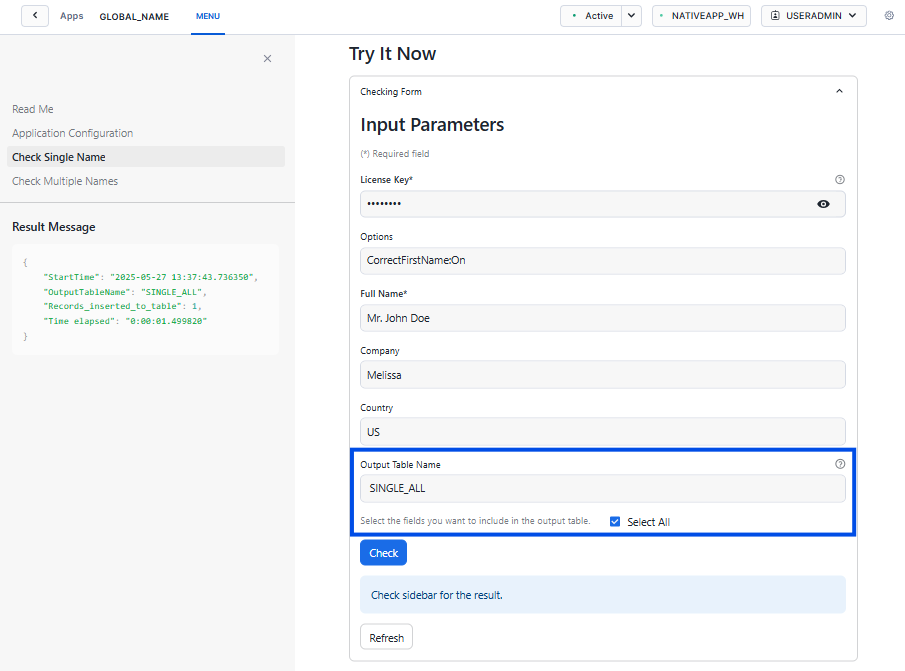Select the NATIVEAPP_WH warehouse button

click(701, 16)
